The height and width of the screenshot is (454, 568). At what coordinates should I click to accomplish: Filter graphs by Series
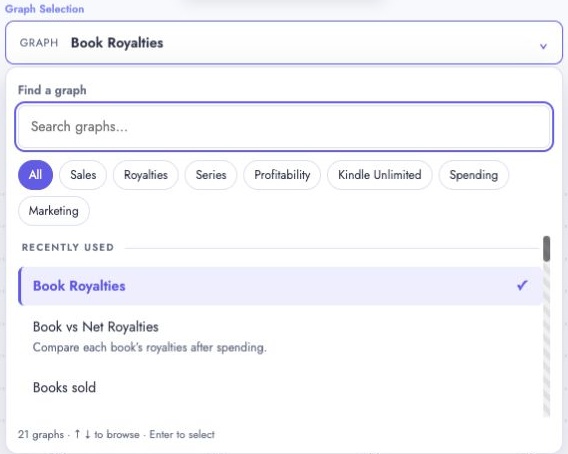tap(211, 175)
